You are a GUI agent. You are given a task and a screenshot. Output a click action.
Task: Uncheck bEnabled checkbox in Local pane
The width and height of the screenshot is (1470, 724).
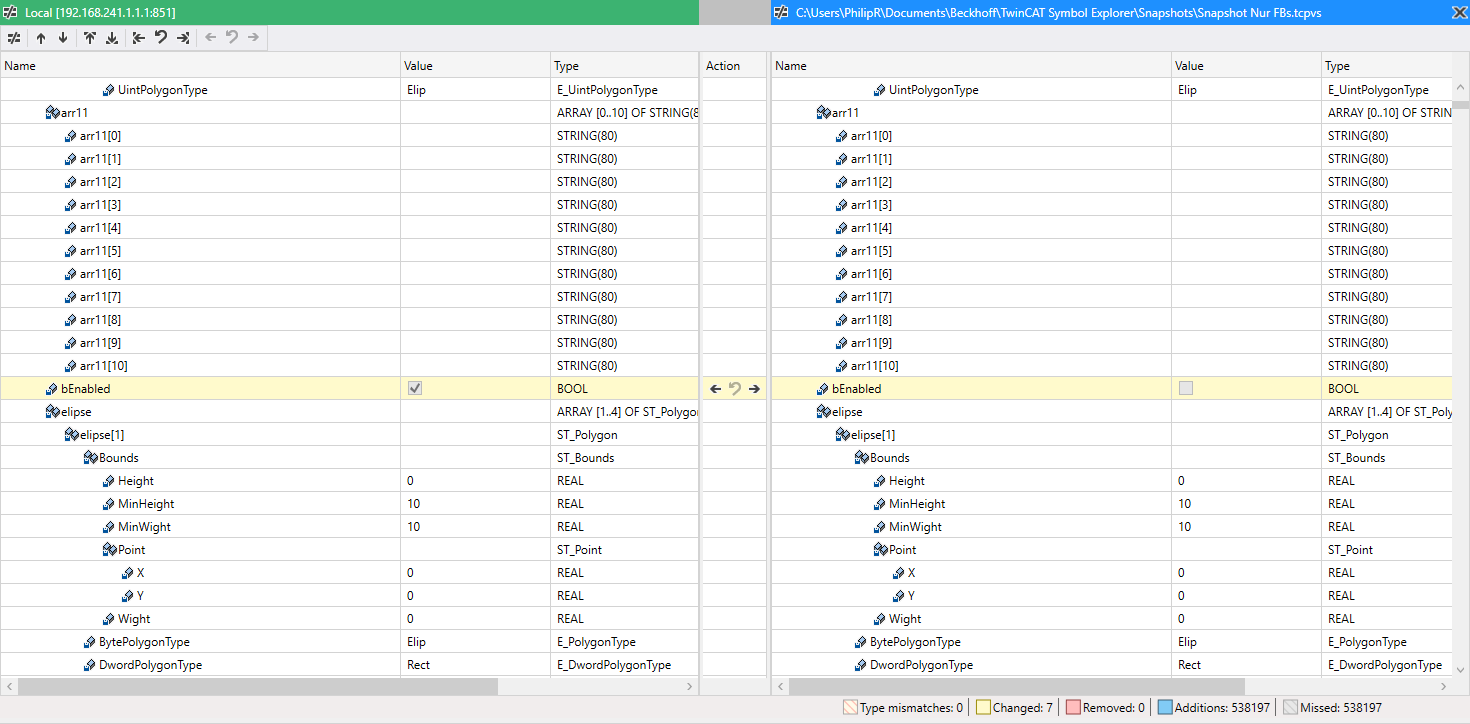[415, 389]
